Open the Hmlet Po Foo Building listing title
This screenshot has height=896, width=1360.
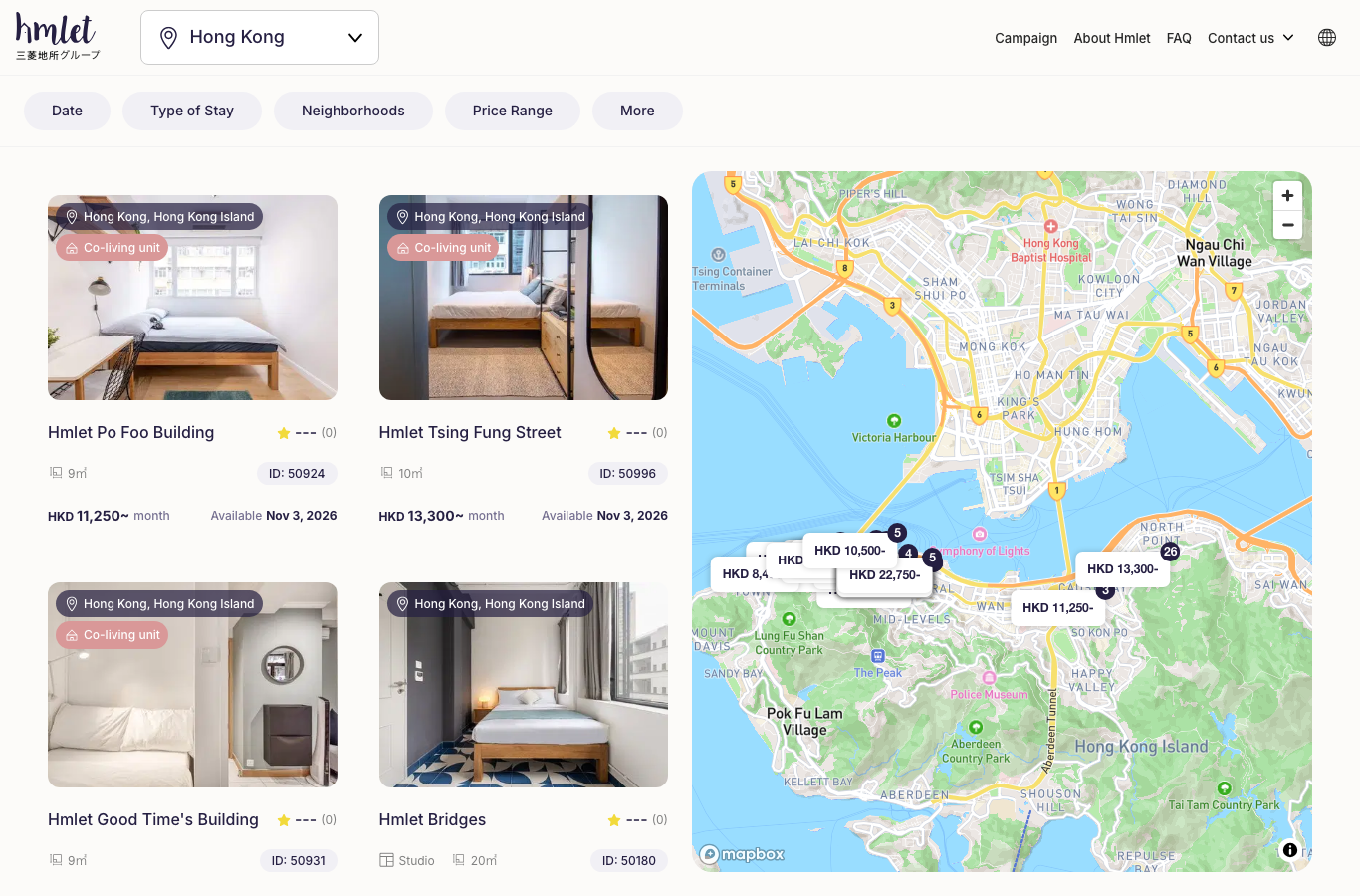pyautogui.click(x=131, y=433)
